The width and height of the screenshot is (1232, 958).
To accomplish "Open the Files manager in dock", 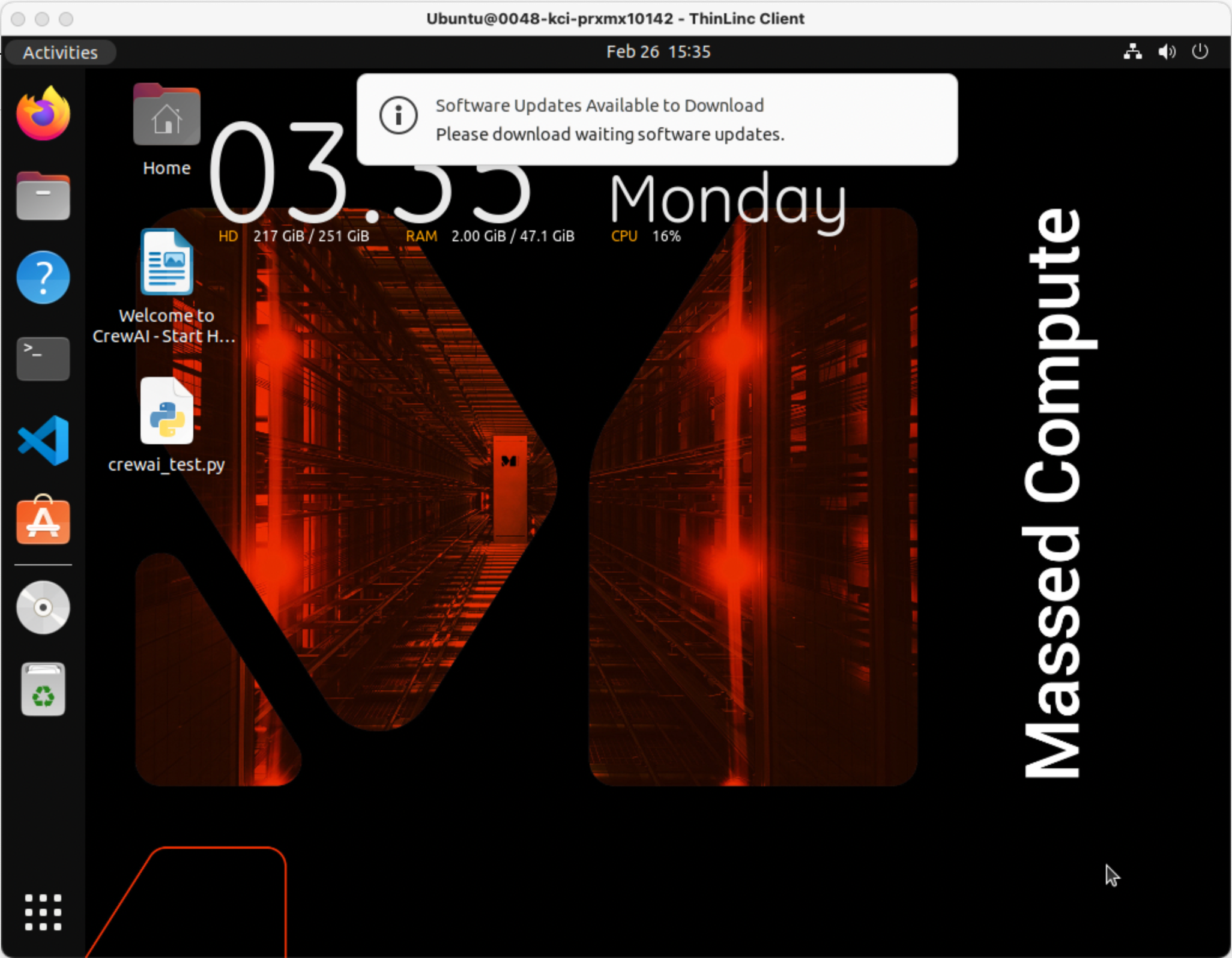I will (43, 196).
